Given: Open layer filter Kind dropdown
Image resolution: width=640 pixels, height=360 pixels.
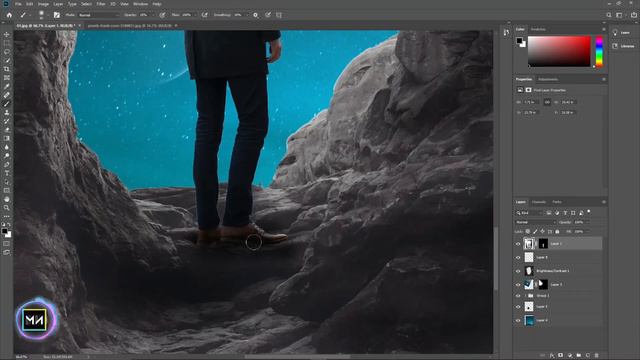Looking at the screenshot, I should [x=529, y=213].
